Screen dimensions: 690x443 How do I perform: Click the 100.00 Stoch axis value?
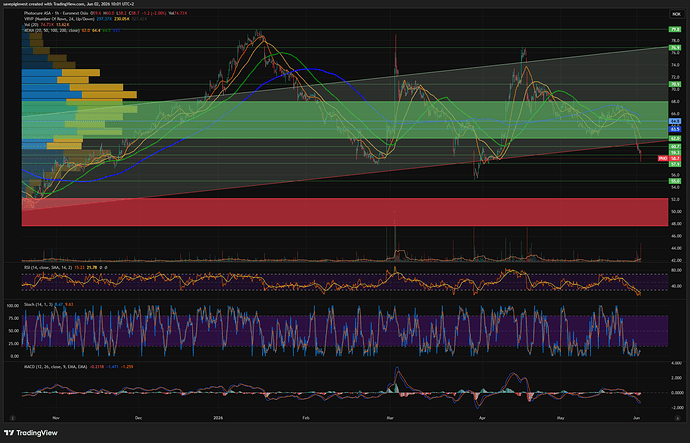click(x=14, y=305)
